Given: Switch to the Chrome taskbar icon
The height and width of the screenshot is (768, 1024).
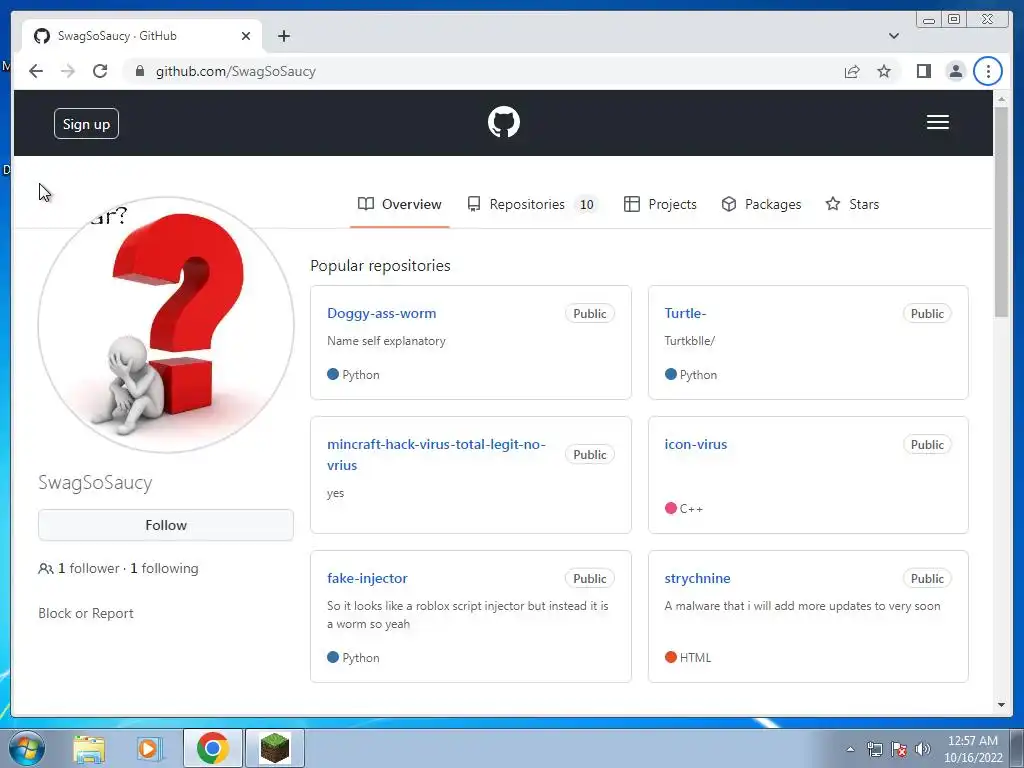Looking at the screenshot, I should click(x=212, y=748).
